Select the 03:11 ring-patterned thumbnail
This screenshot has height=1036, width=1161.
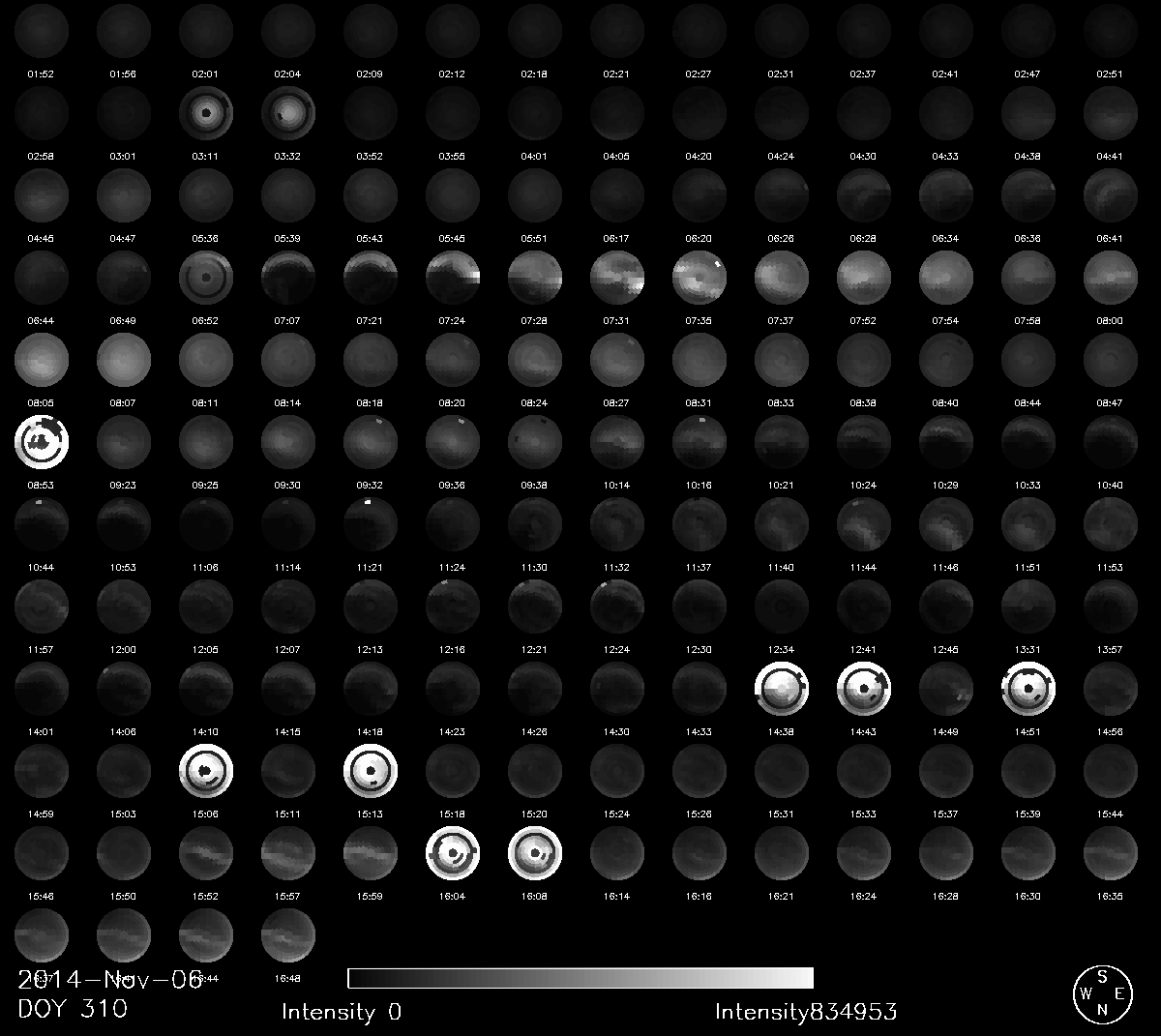[205, 113]
